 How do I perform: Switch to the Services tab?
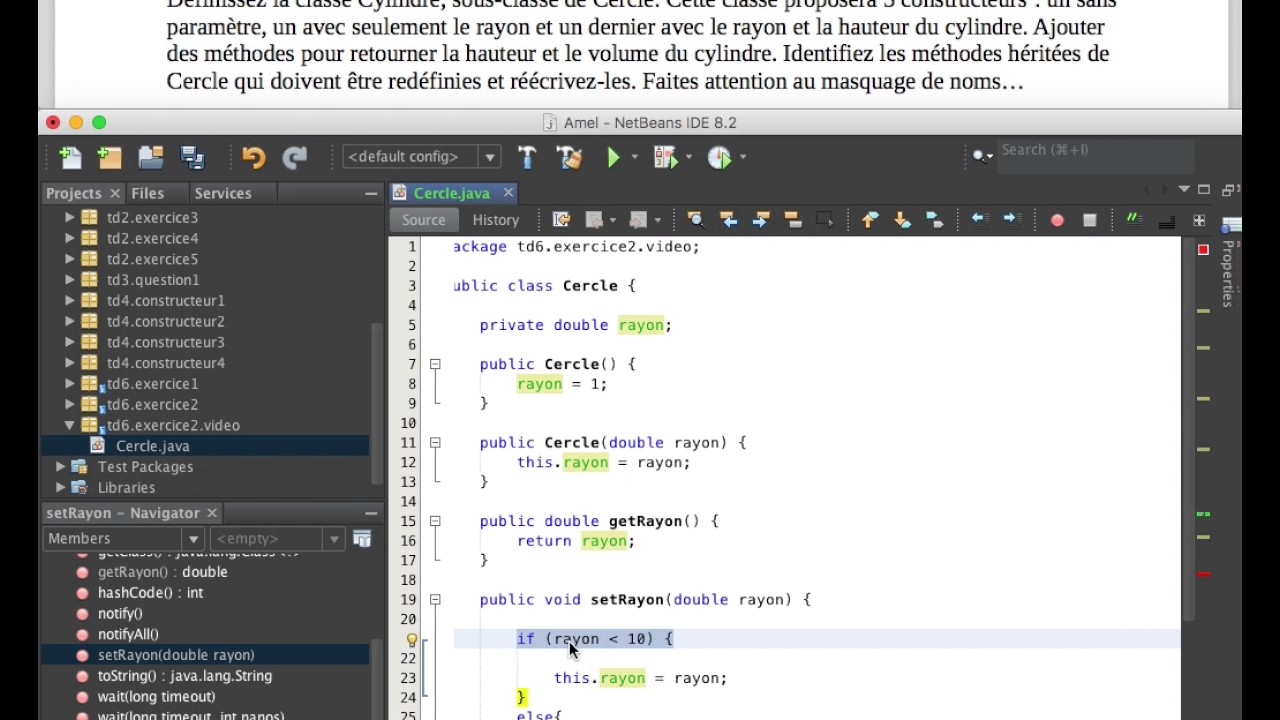(x=223, y=193)
